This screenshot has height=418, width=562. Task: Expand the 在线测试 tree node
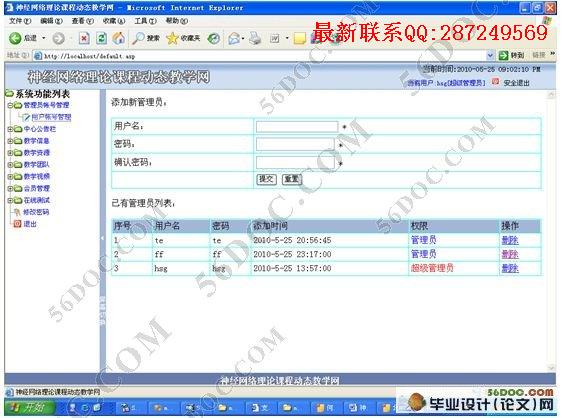coord(10,200)
